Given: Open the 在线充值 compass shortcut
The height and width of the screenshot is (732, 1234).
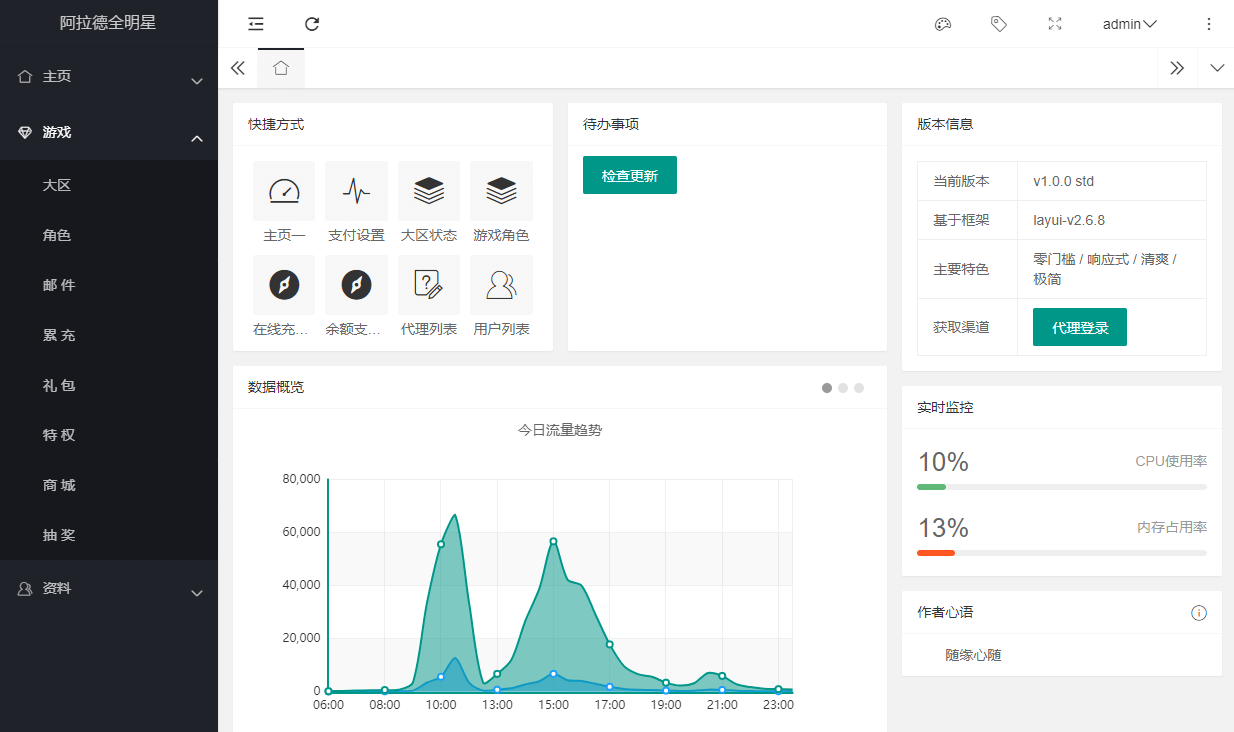Looking at the screenshot, I should (x=284, y=297).
